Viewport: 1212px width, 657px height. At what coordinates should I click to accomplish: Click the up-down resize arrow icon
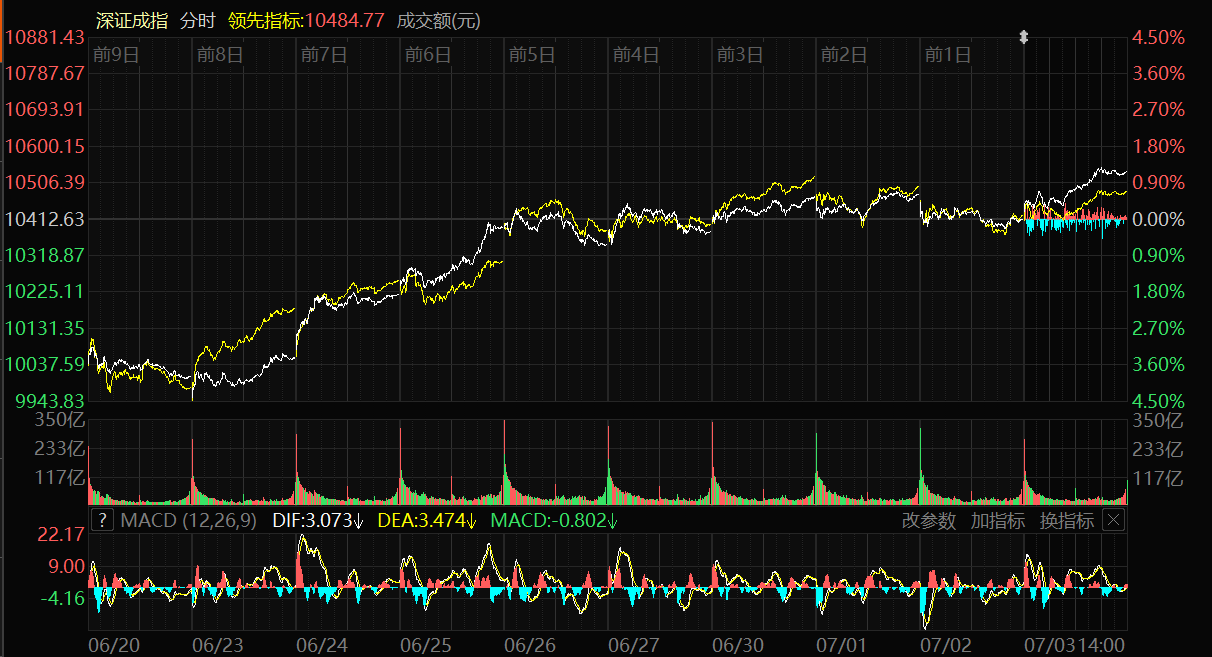point(1023,37)
